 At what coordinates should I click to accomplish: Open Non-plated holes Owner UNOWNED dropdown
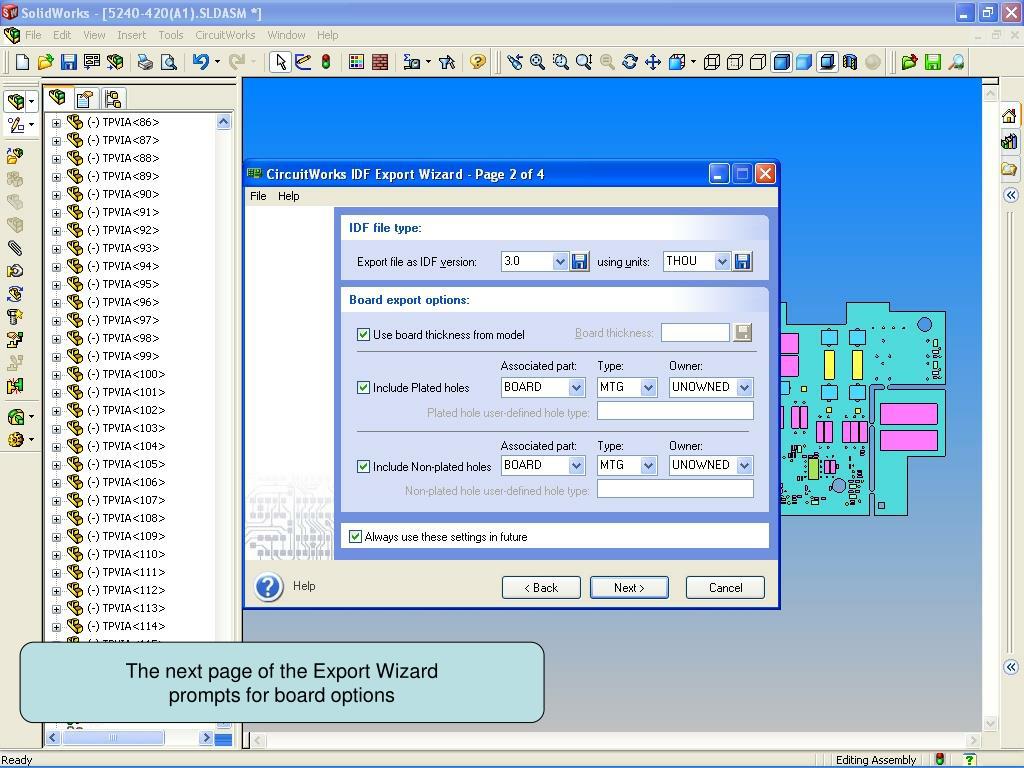(744, 466)
